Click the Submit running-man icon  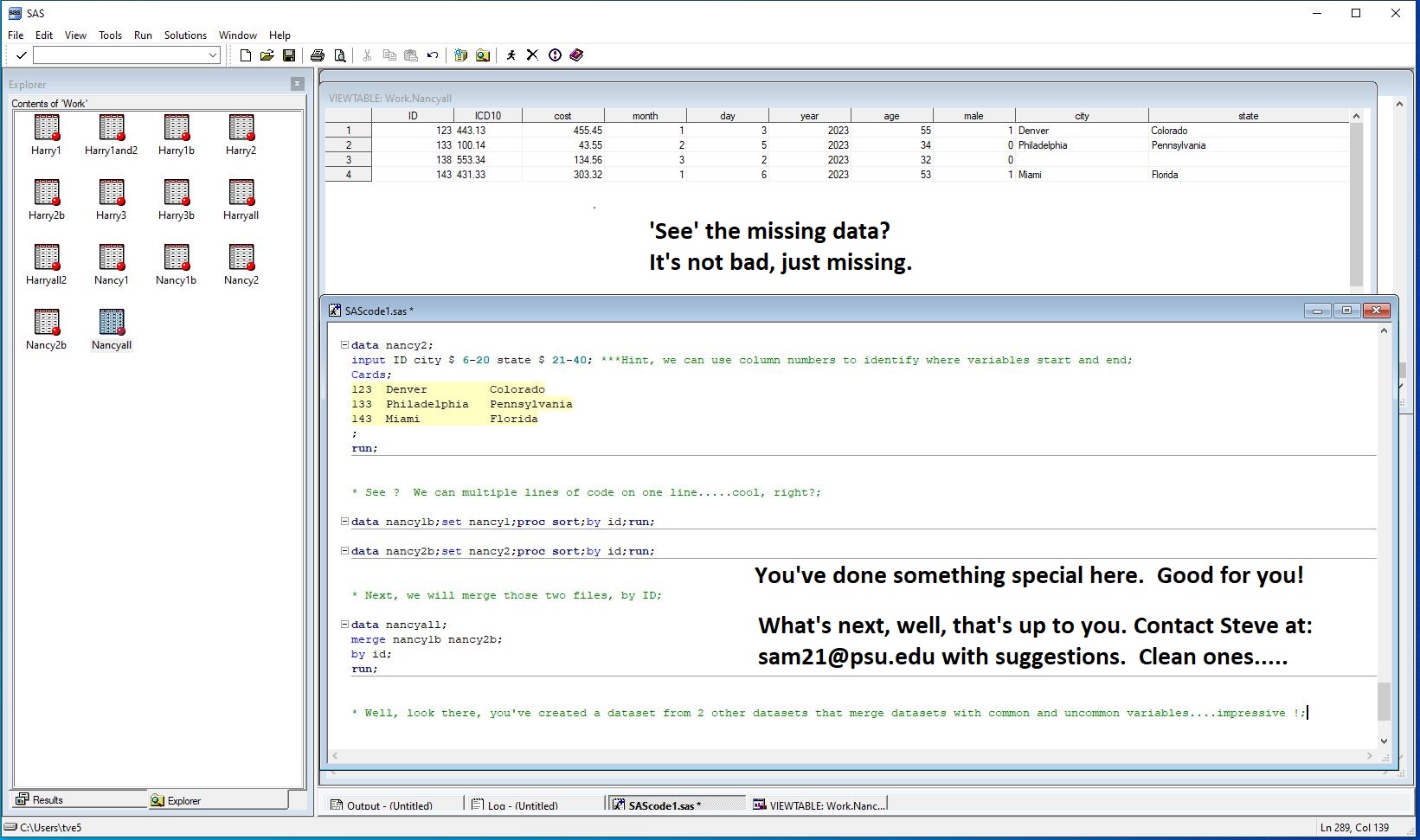coord(511,55)
